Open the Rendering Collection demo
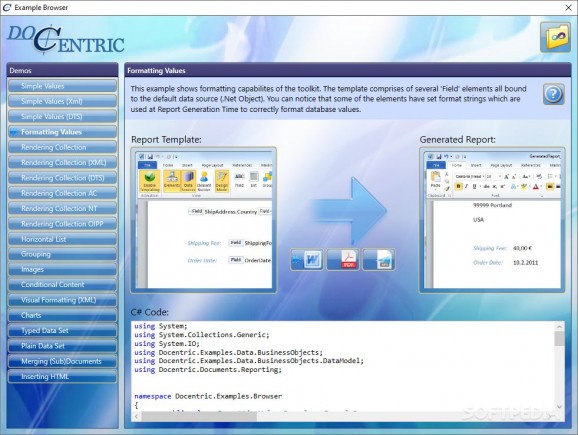This screenshot has height=435, width=578. click(x=62, y=147)
